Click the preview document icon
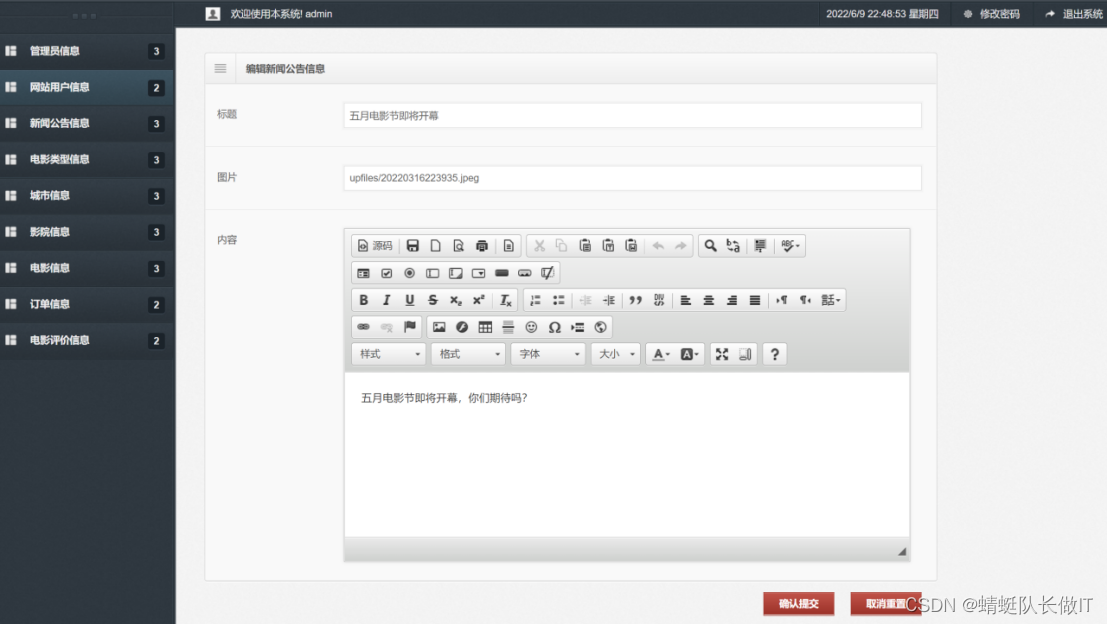Image resolution: width=1108 pixels, height=625 pixels. pos(459,246)
